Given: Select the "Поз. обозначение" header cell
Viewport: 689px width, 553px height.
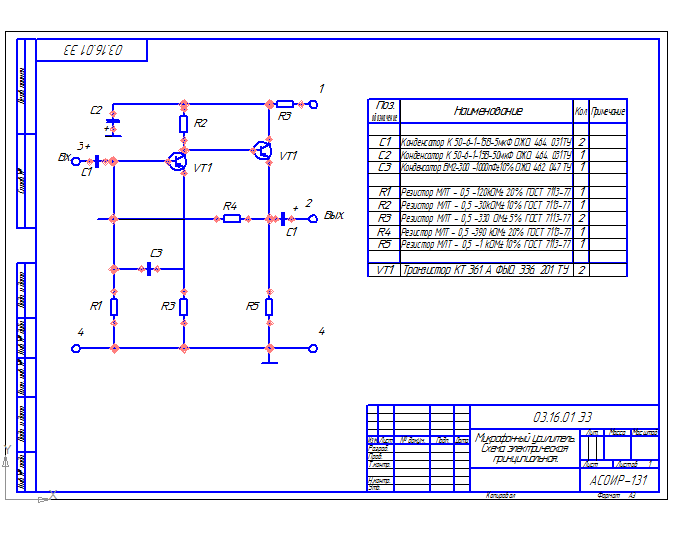Looking at the screenshot, I should [384, 111].
